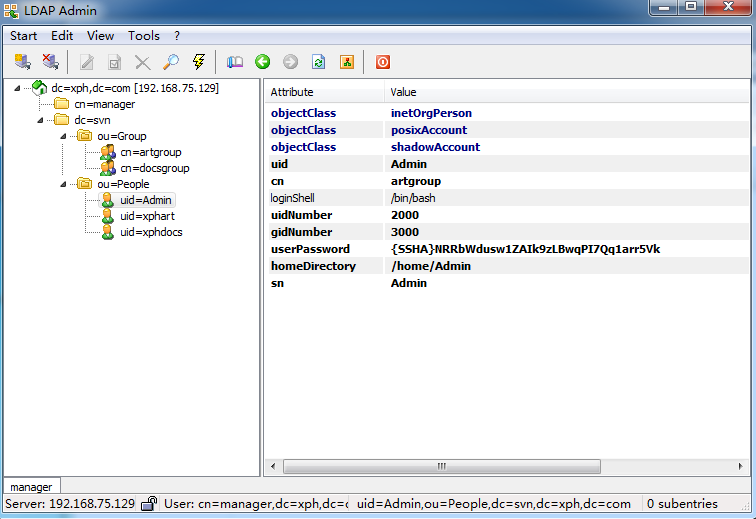Image resolution: width=756 pixels, height=519 pixels.
Task: Click the cn=docsgroup group icon
Action: click(x=108, y=168)
